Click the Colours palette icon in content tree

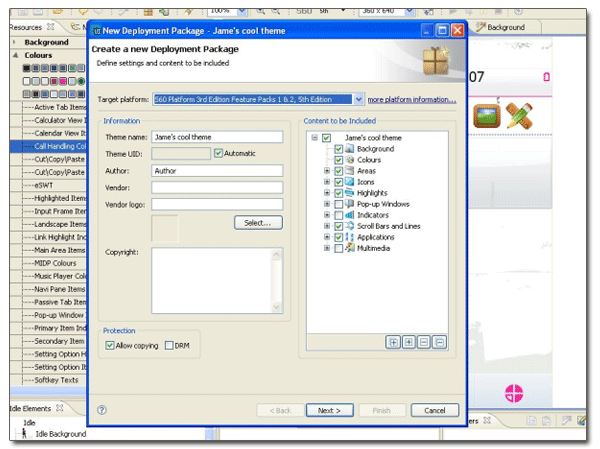(349, 160)
